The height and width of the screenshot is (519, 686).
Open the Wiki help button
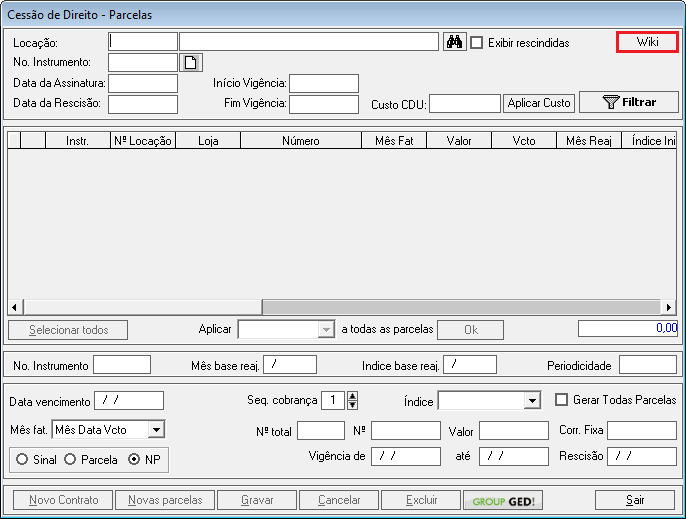pos(648,42)
